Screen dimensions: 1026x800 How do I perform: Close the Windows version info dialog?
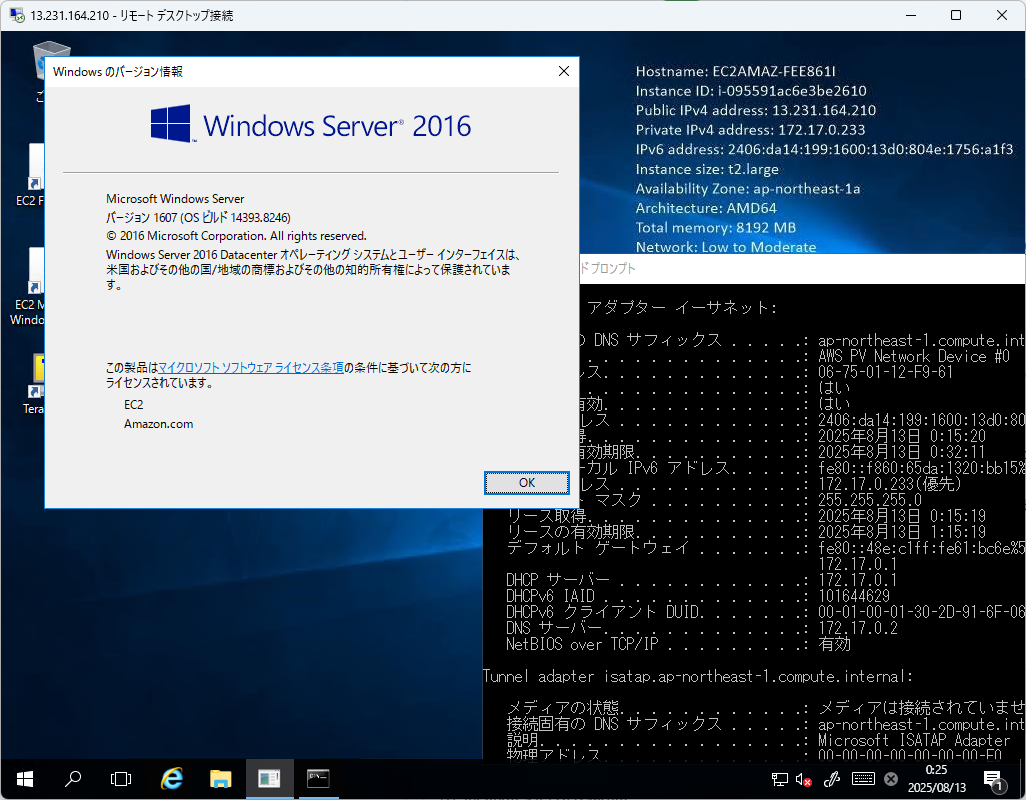564,71
